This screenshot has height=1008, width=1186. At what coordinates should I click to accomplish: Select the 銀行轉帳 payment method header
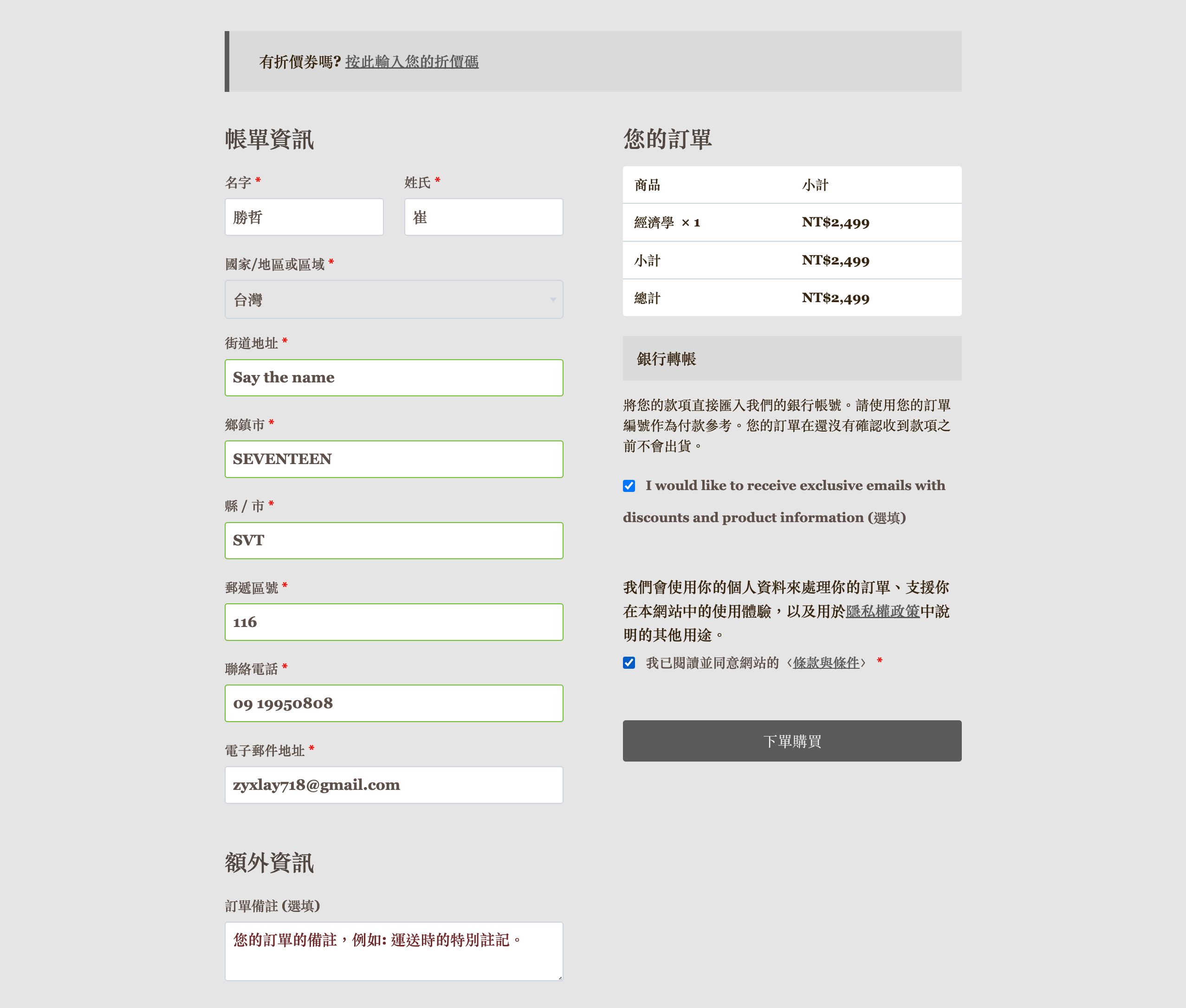click(x=792, y=358)
